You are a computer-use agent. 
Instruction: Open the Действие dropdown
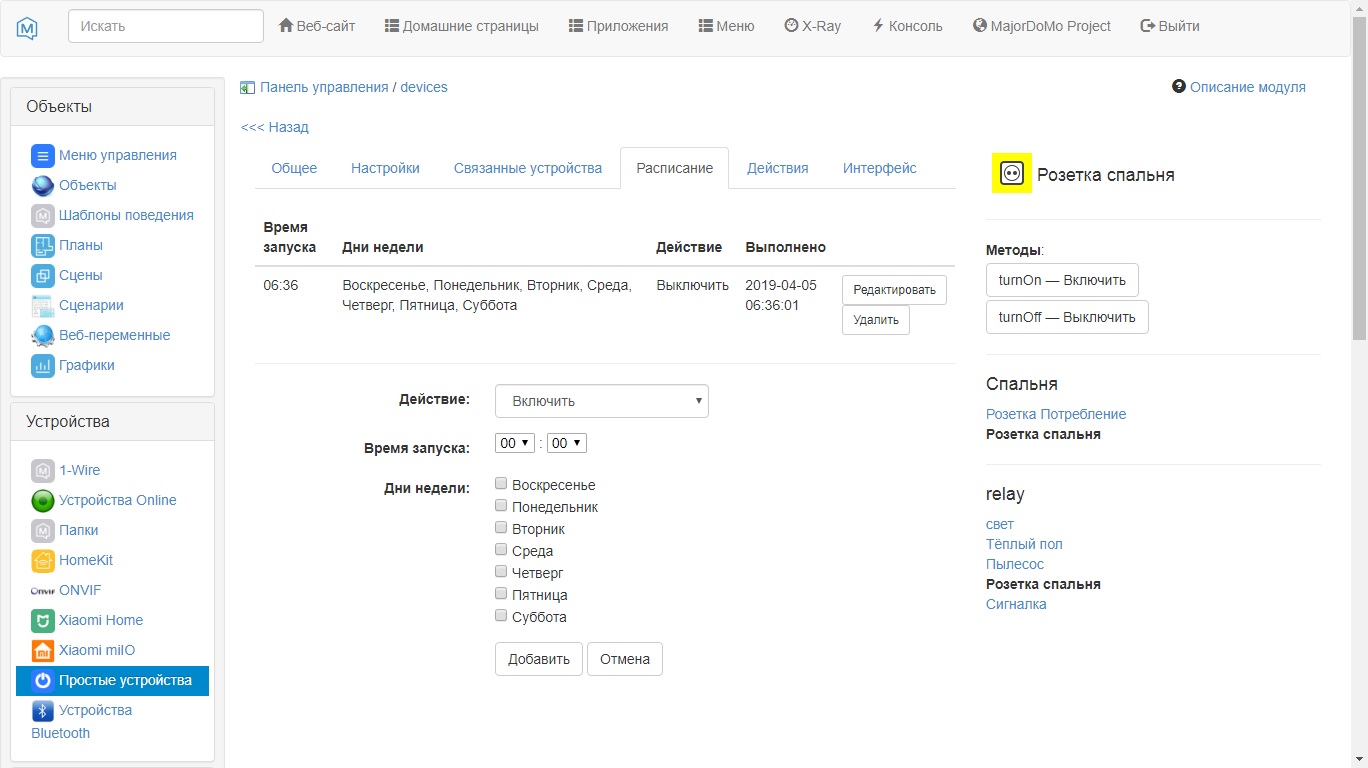pos(601,401)
